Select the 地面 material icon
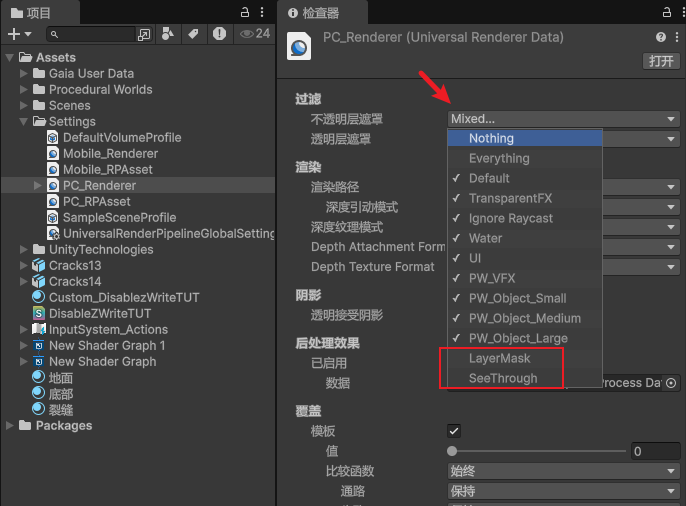686x506 pixels. (x=38, y=377)
